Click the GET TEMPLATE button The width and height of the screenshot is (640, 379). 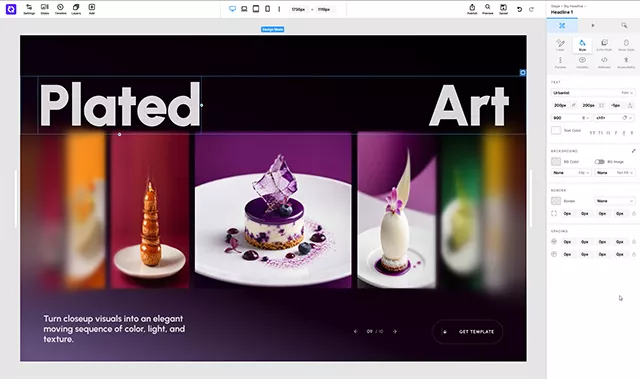[x=468, y=332]
